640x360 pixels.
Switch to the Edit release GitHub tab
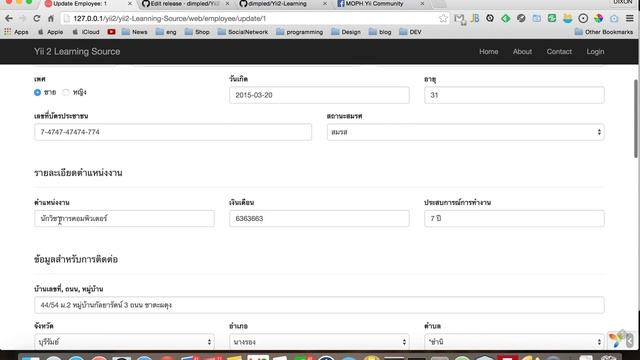point(184,4)
